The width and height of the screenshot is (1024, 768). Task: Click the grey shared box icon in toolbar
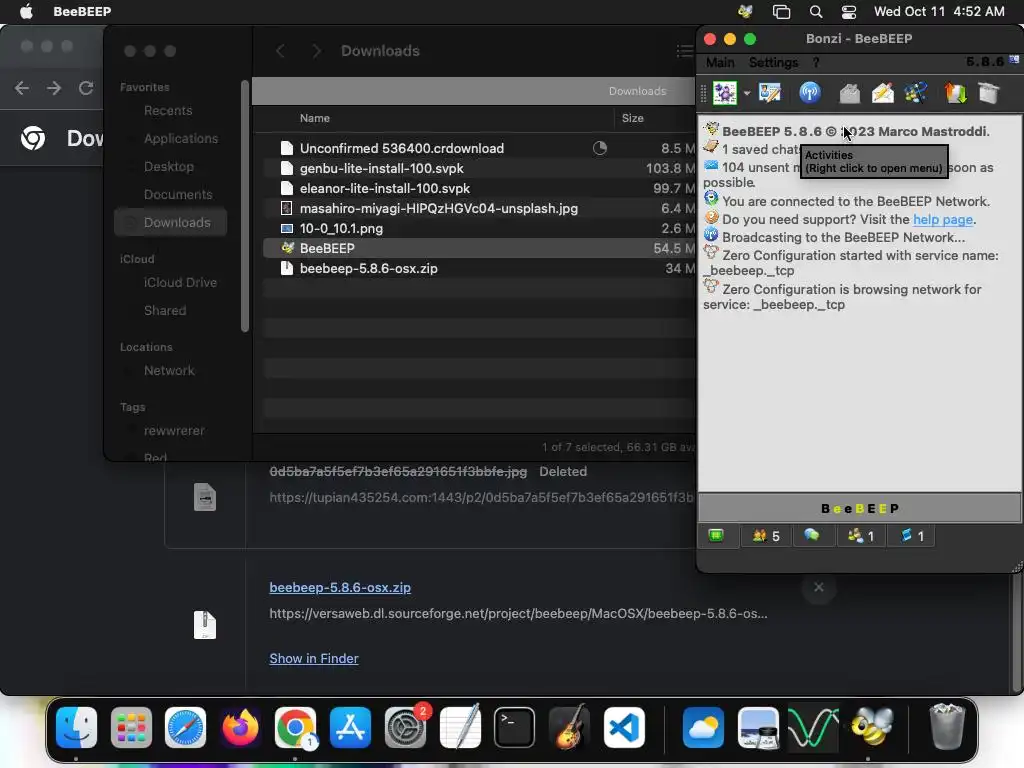click(989, 93)
